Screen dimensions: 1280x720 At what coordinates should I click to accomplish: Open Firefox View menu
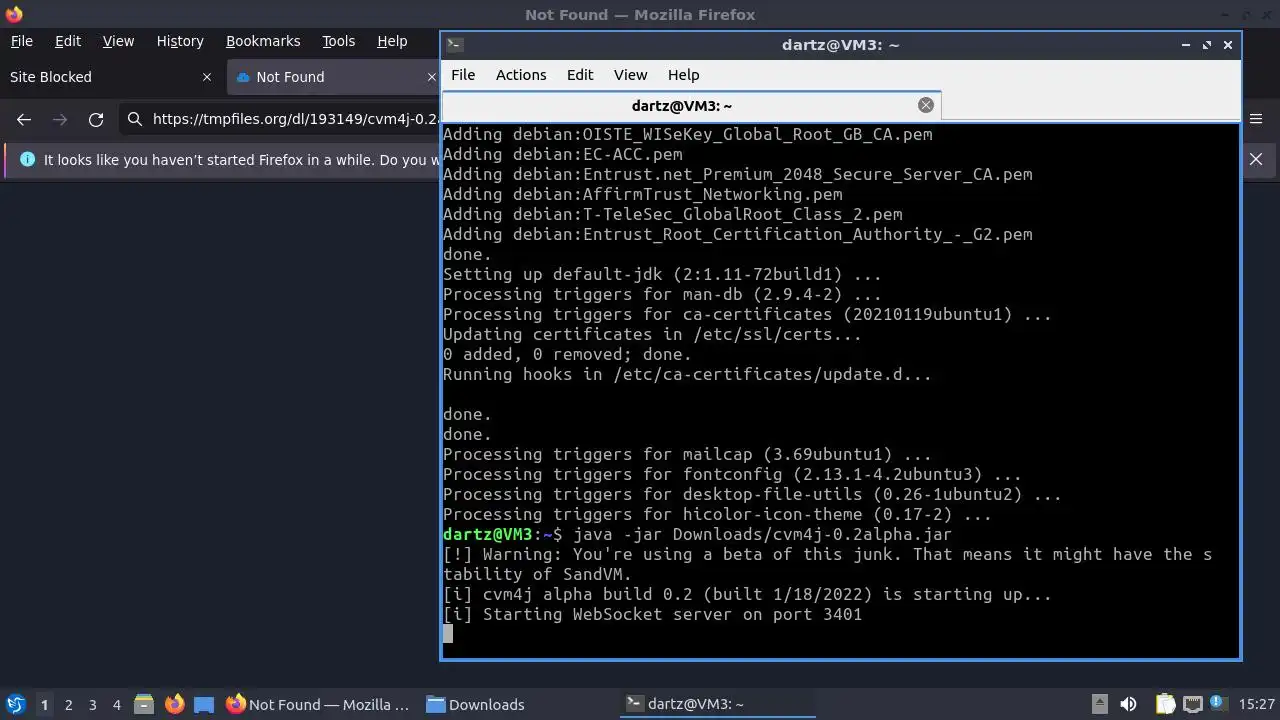[118, 41]
